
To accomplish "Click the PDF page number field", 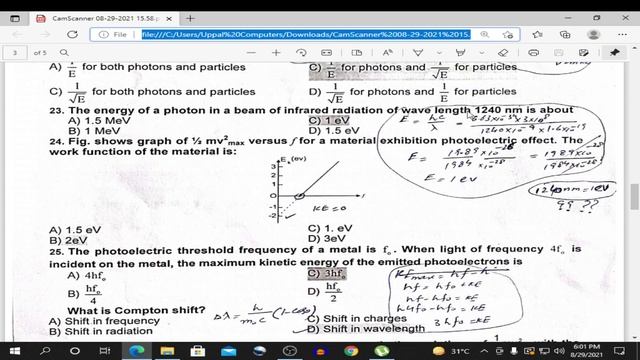I will click(15, 53).
